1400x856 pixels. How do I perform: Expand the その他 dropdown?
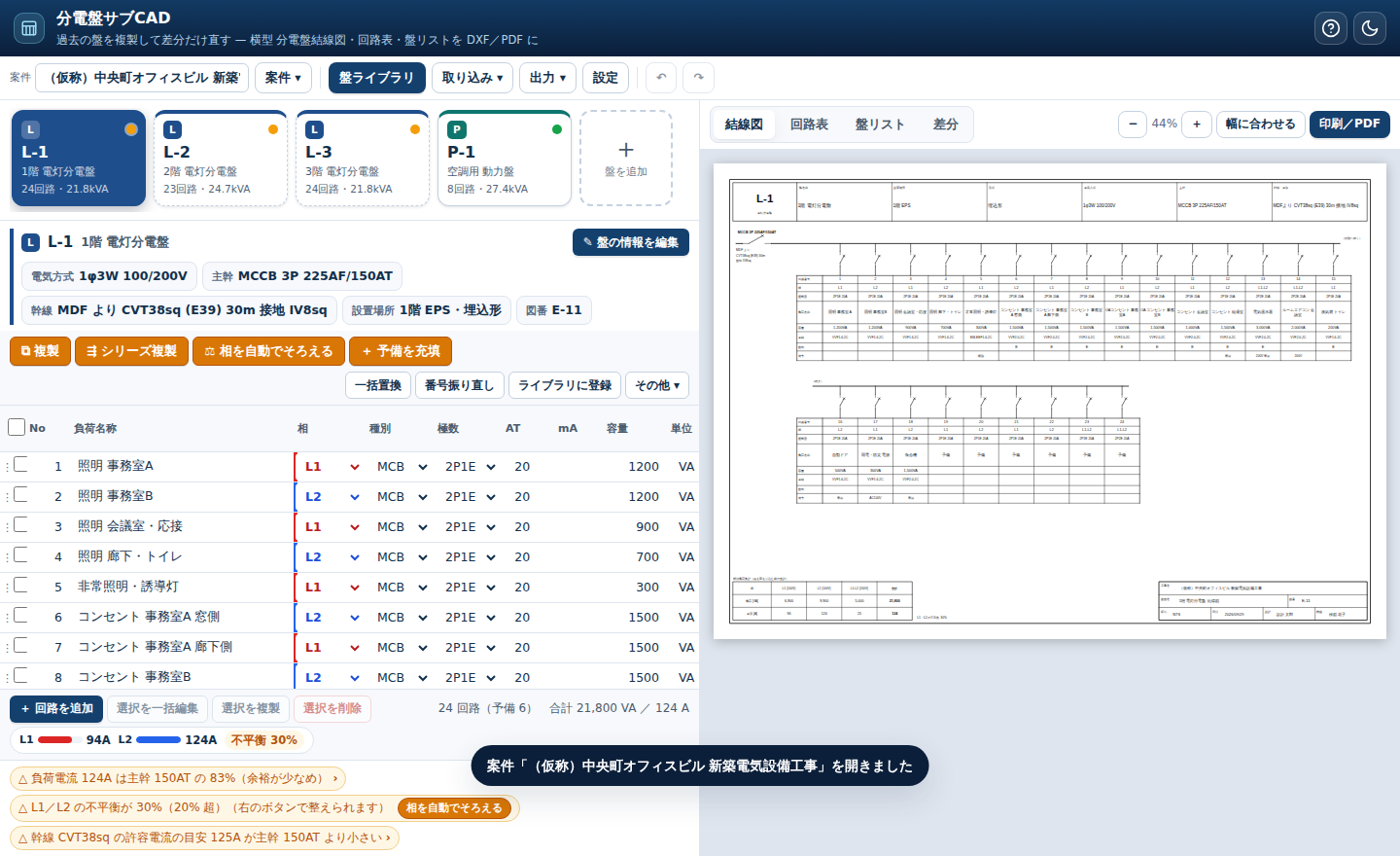coord(657,385)
